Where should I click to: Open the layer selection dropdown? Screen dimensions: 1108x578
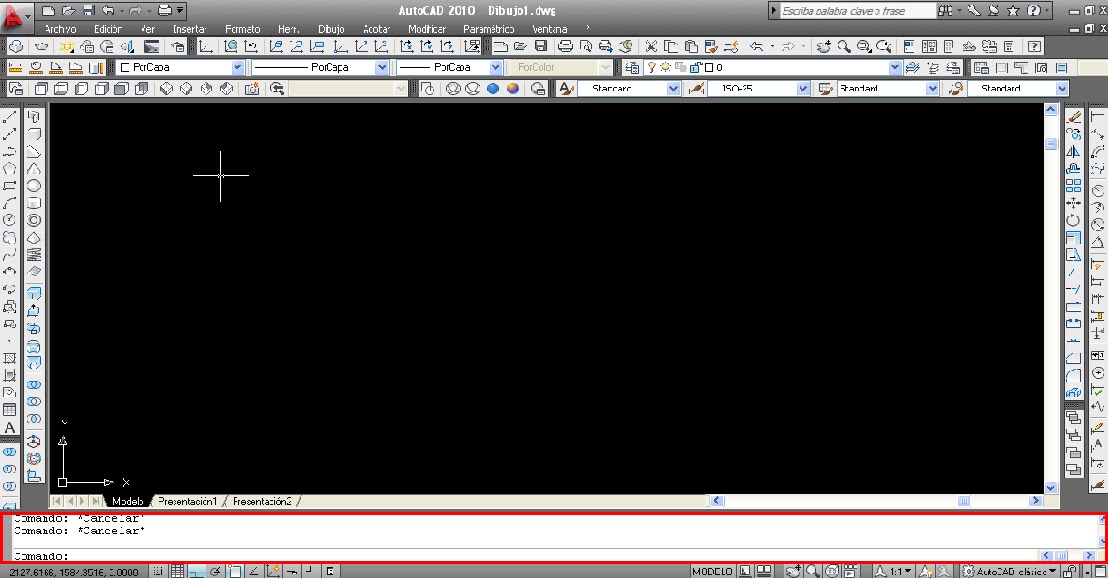click(897, 67)
